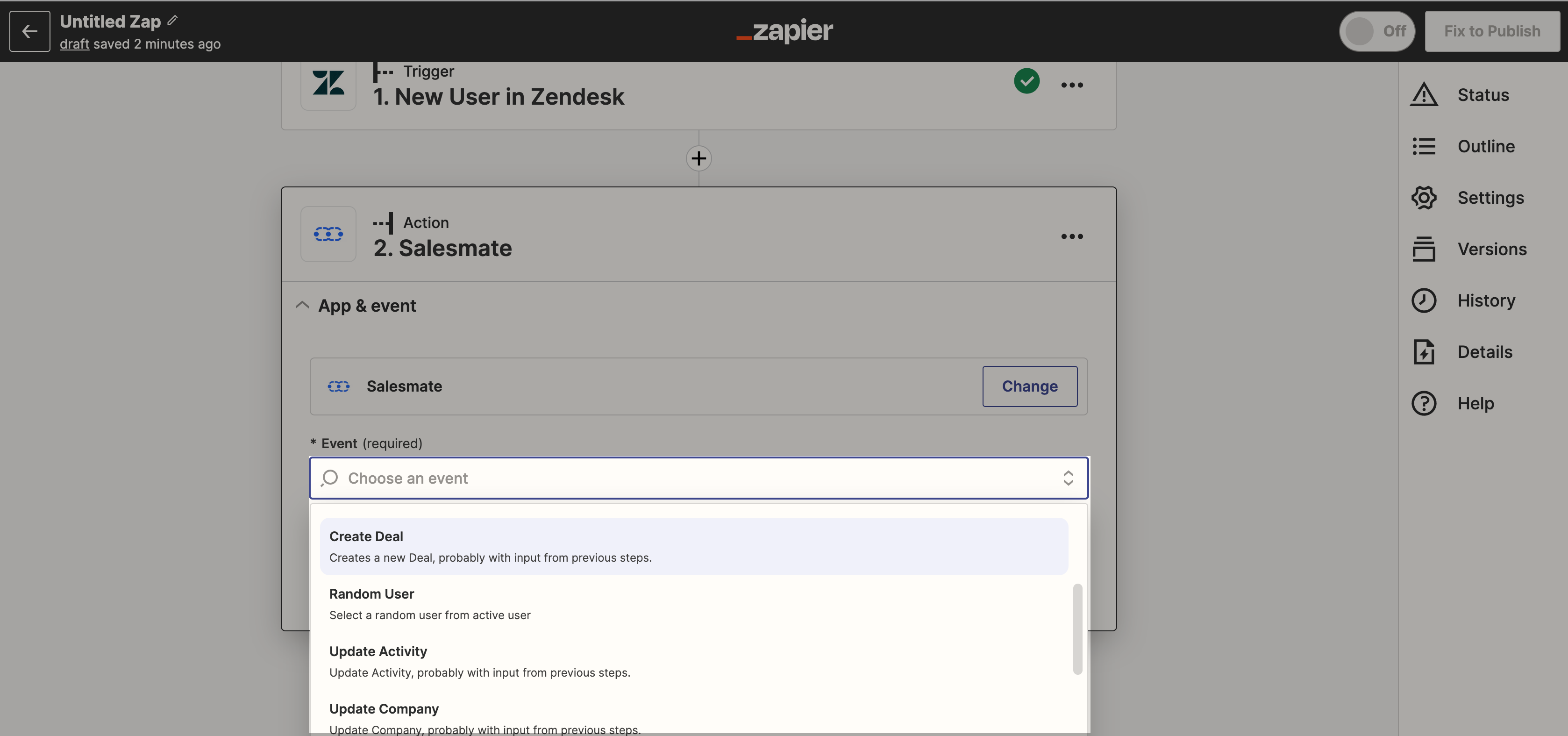Open the Salesmate action's three-dot menu
The width and height of the screenshot is (1568, 736).
point(1071,236)
